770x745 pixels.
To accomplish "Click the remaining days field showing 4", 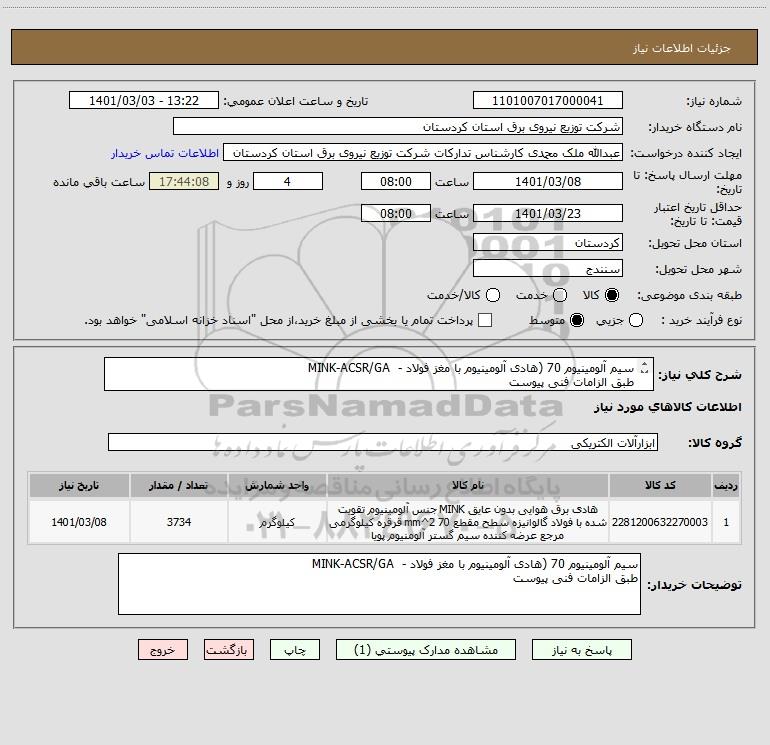I will (288, 181).
